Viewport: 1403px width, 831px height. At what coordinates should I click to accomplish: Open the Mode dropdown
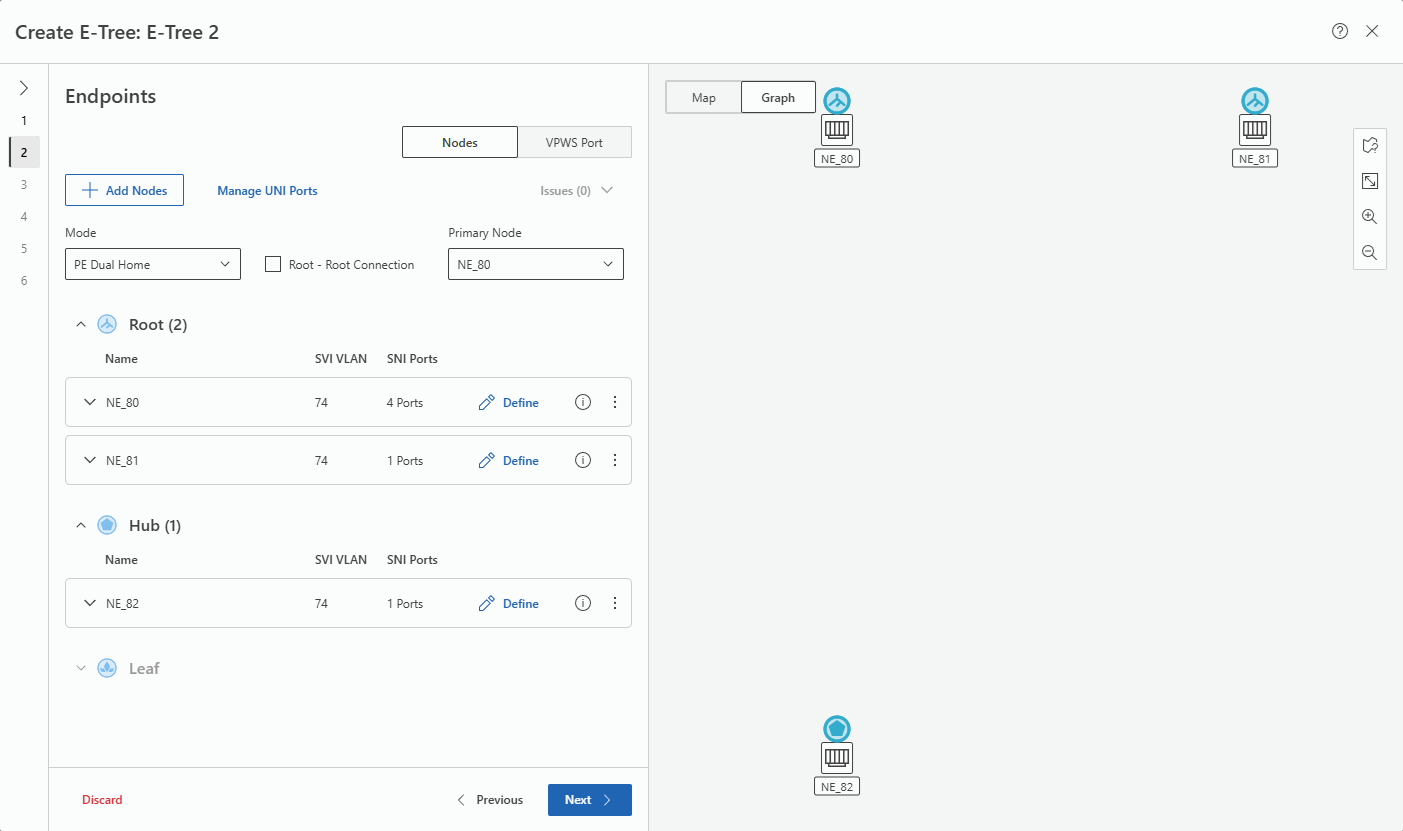point(153,264)
